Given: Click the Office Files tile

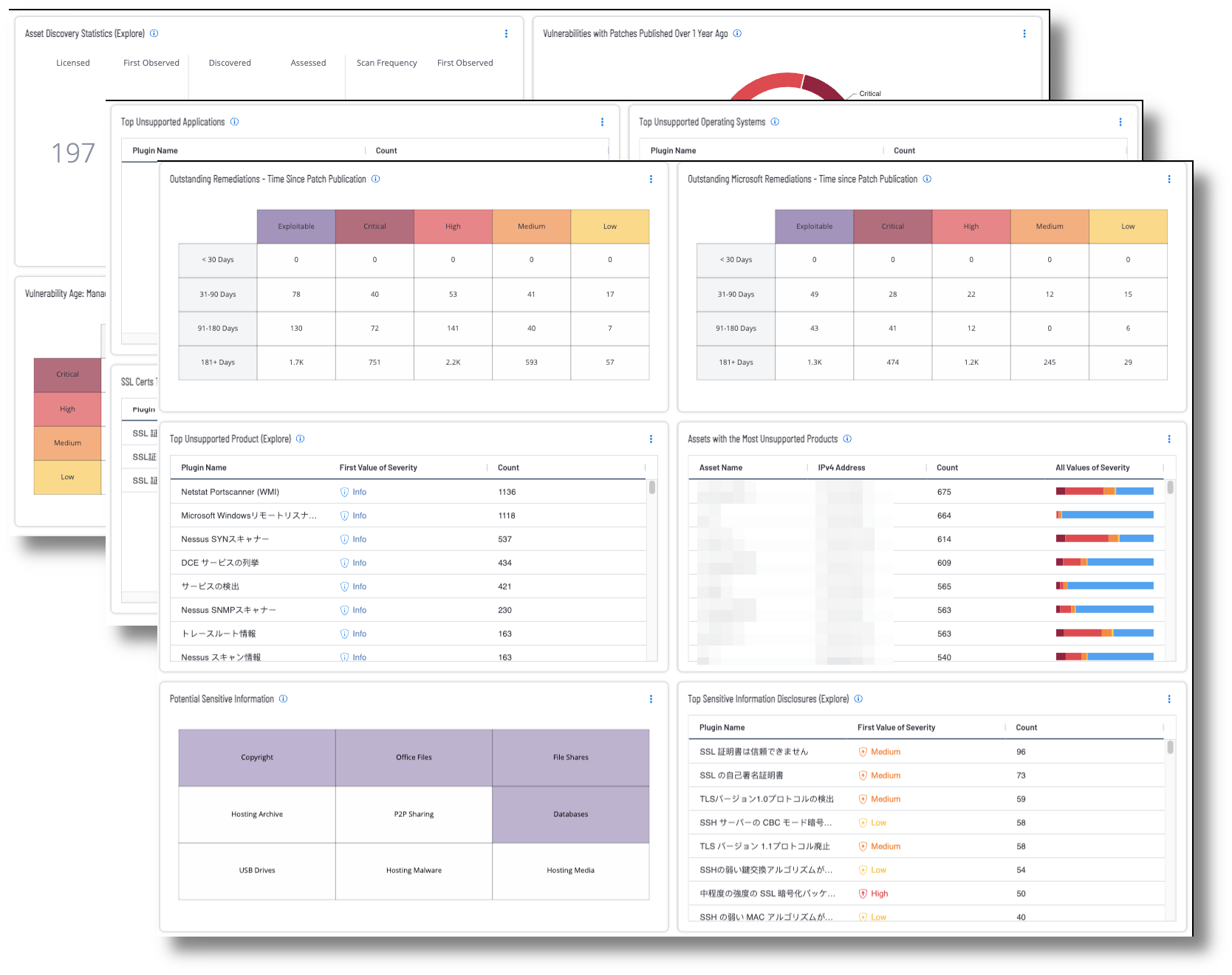Looking at the screenshot, I should [414, 757].
